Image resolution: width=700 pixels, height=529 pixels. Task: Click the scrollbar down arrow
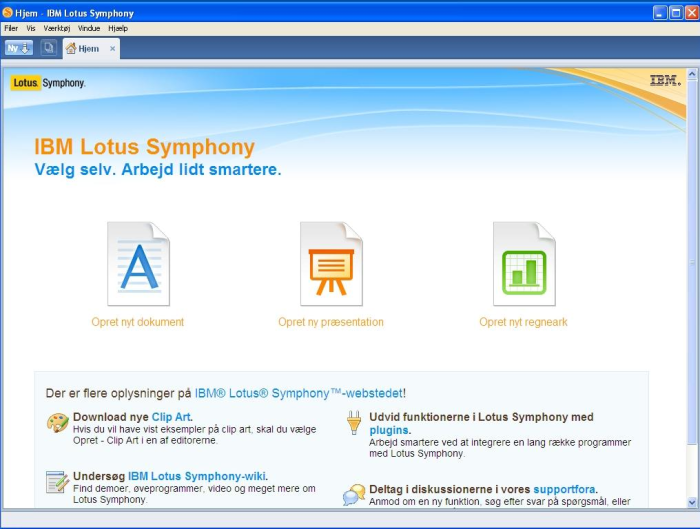click(x=692, y=502)
